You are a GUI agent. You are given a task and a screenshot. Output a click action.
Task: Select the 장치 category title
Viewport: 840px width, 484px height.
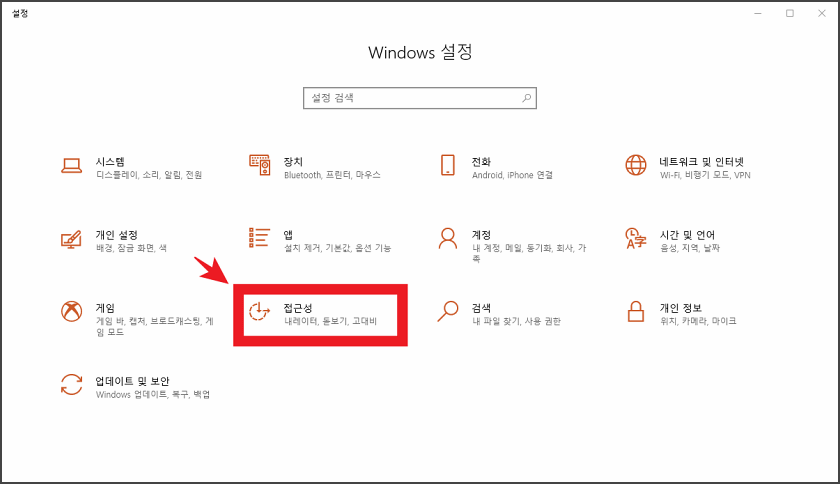pos(294,162)
